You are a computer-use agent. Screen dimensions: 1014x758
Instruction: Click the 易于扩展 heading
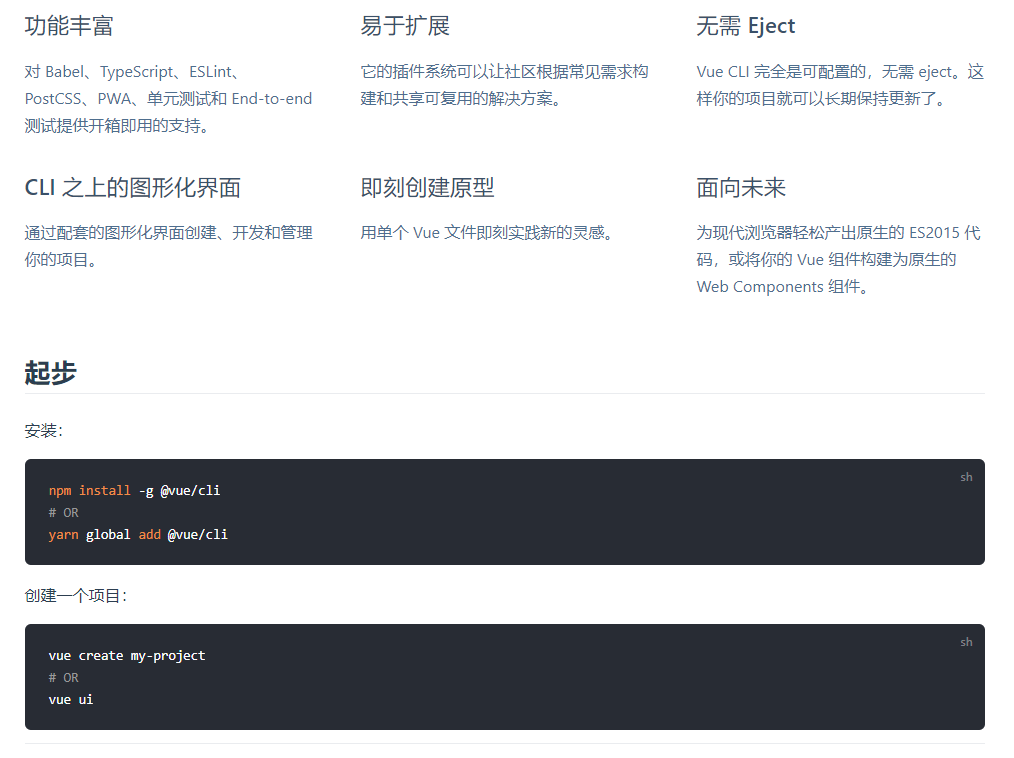click(x=405, y=26)
